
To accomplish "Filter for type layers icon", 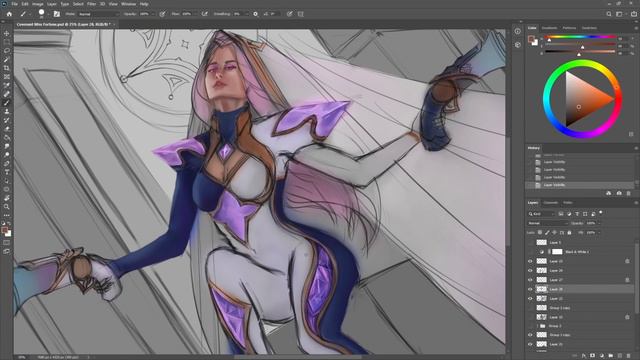I will (x=577, y=214).
